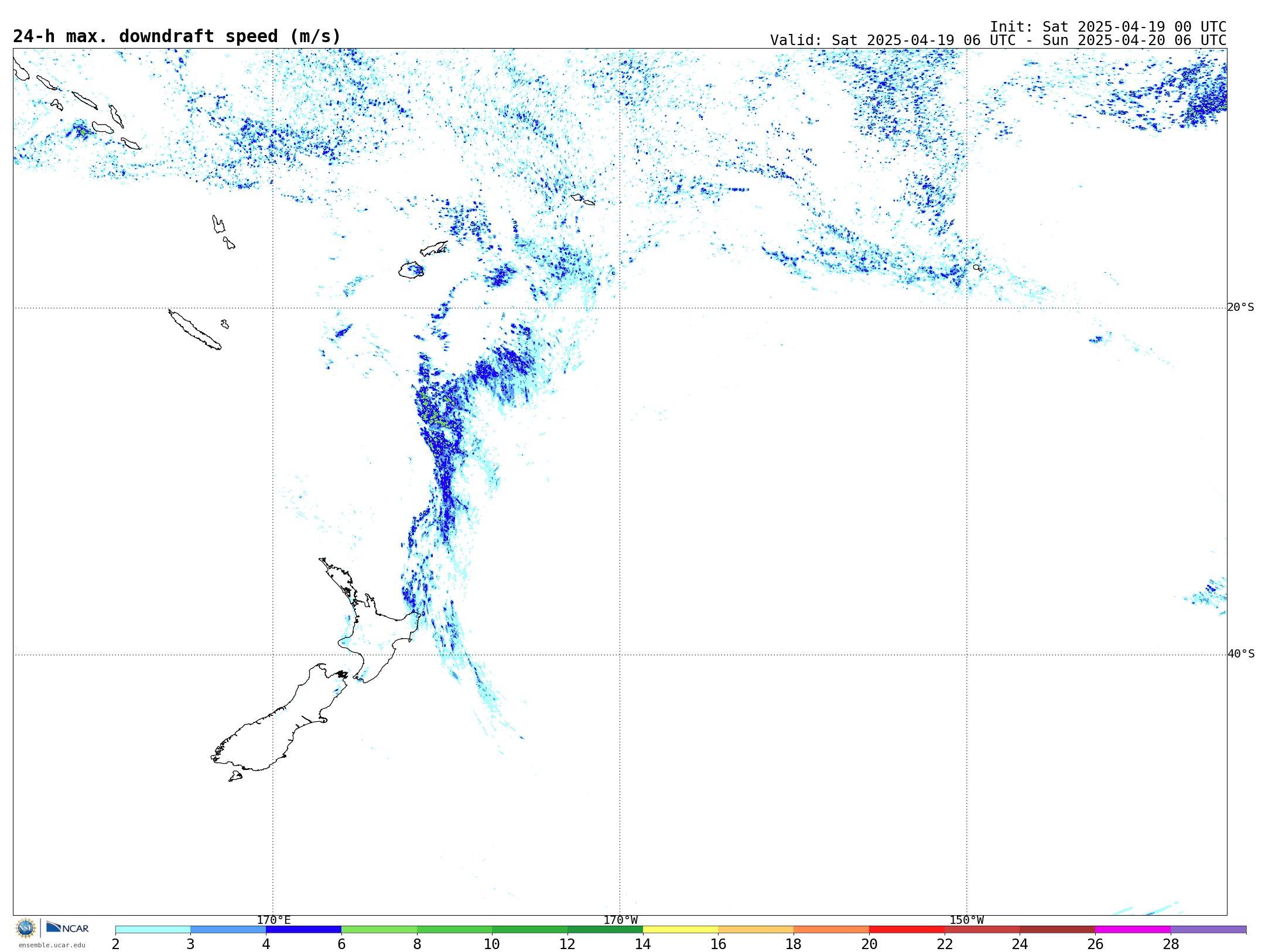Pick the light orange 16–18 colorbar segment
Screen dimensions: 1265x952
pos(756,930)
